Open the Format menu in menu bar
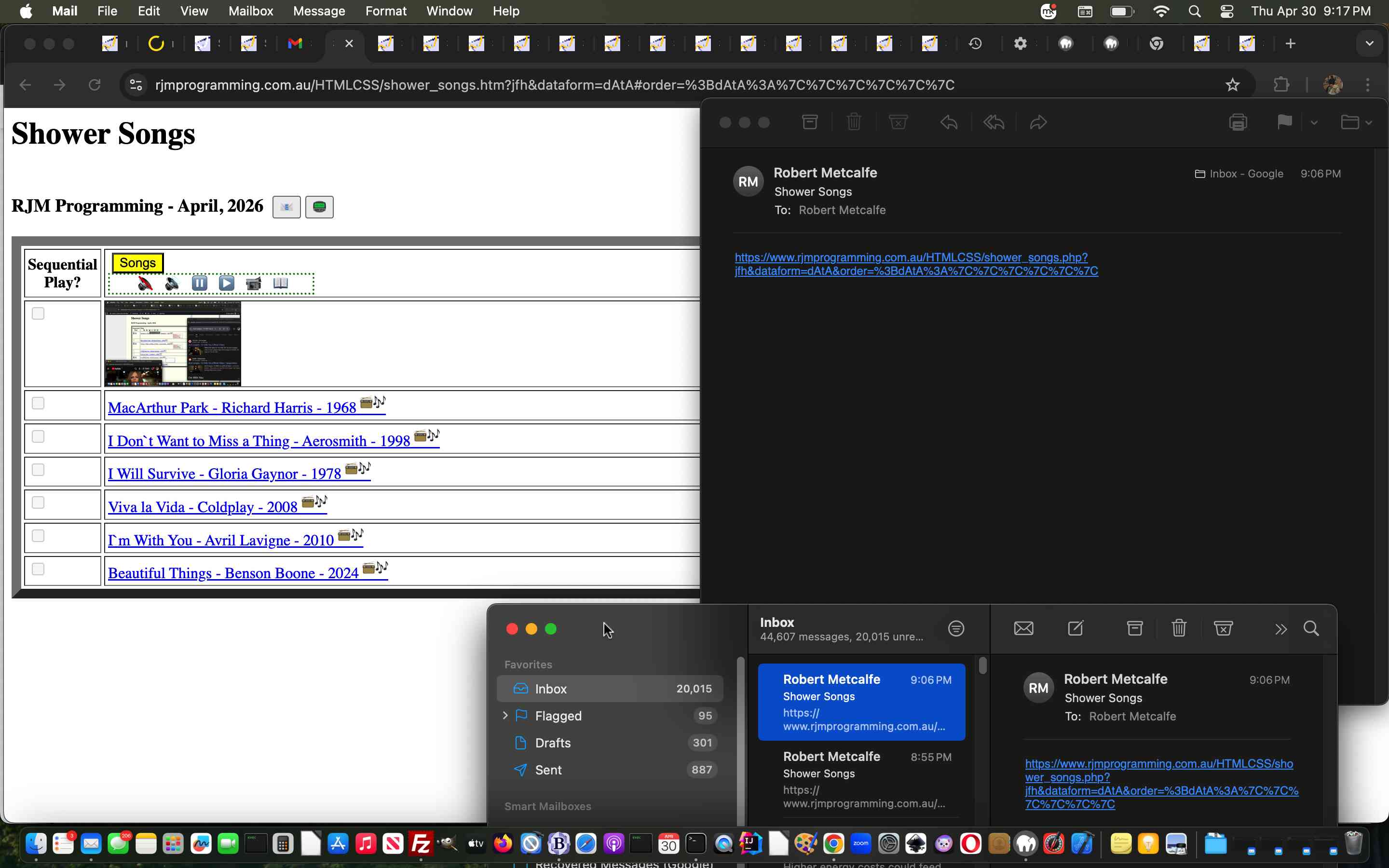 click(386, 11)
